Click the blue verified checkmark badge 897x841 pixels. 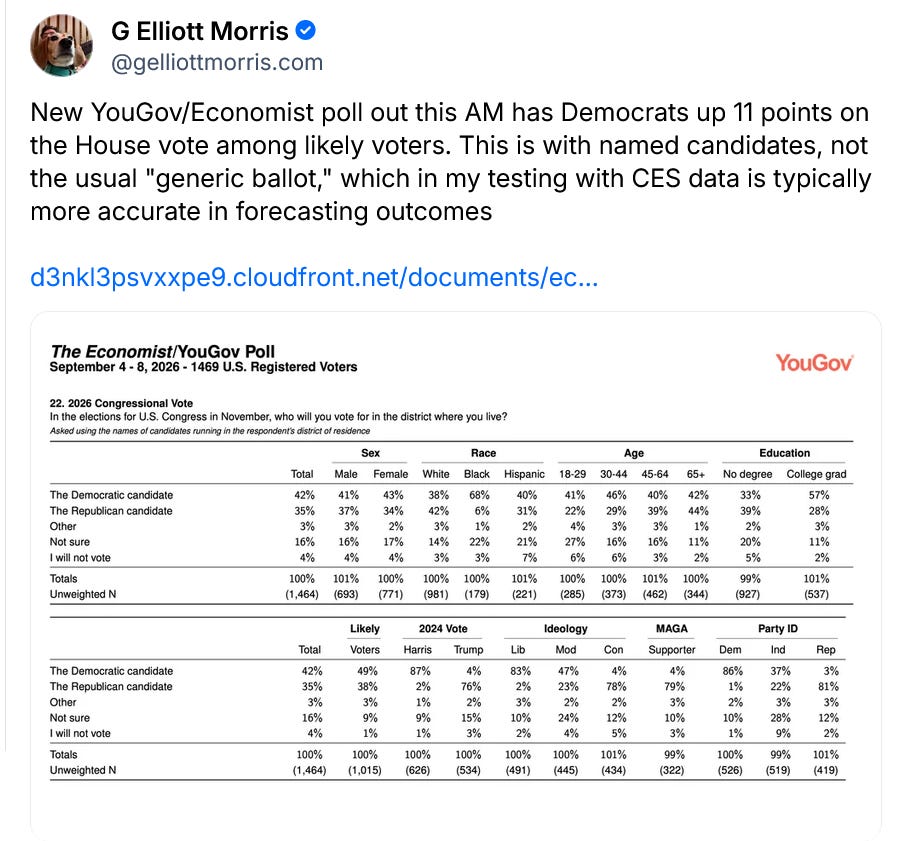[x=305, y=30]
